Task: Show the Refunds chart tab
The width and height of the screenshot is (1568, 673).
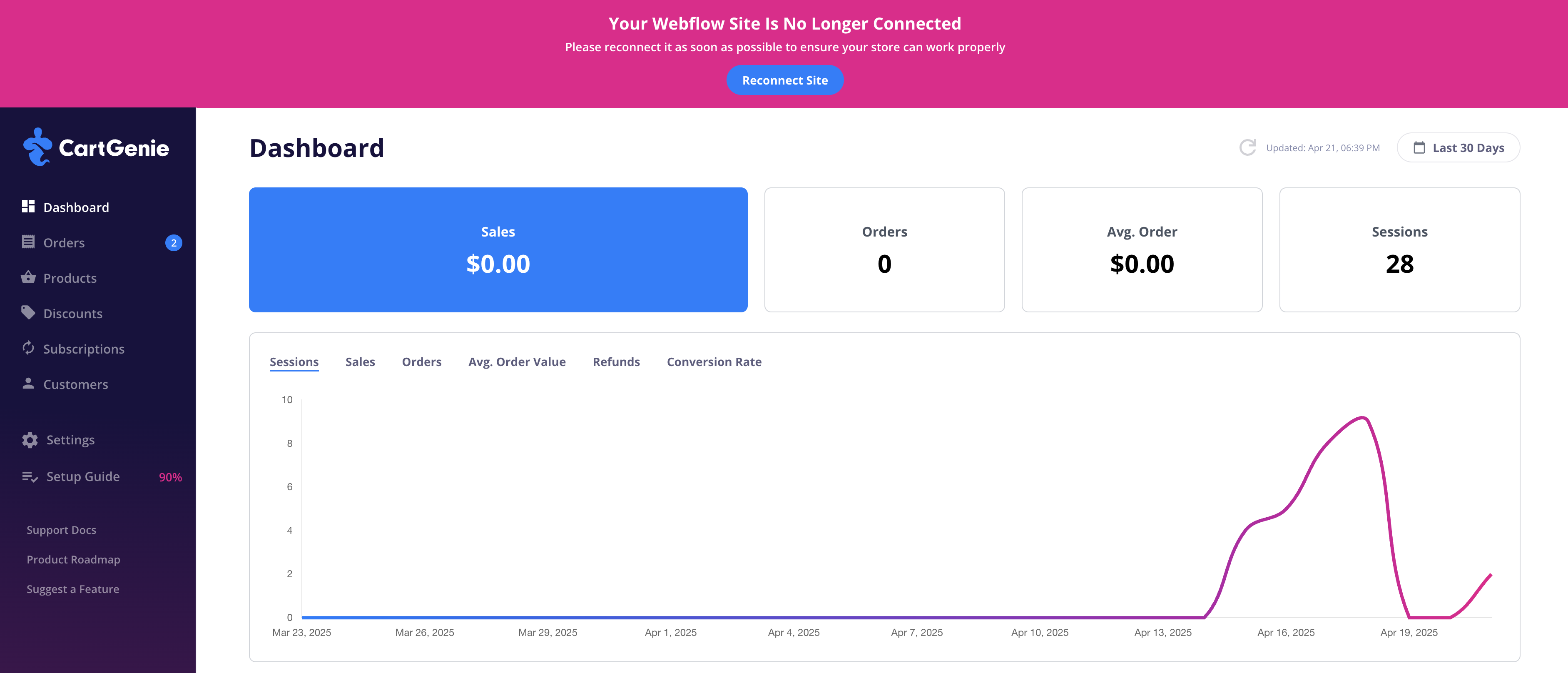Action: 616,362
